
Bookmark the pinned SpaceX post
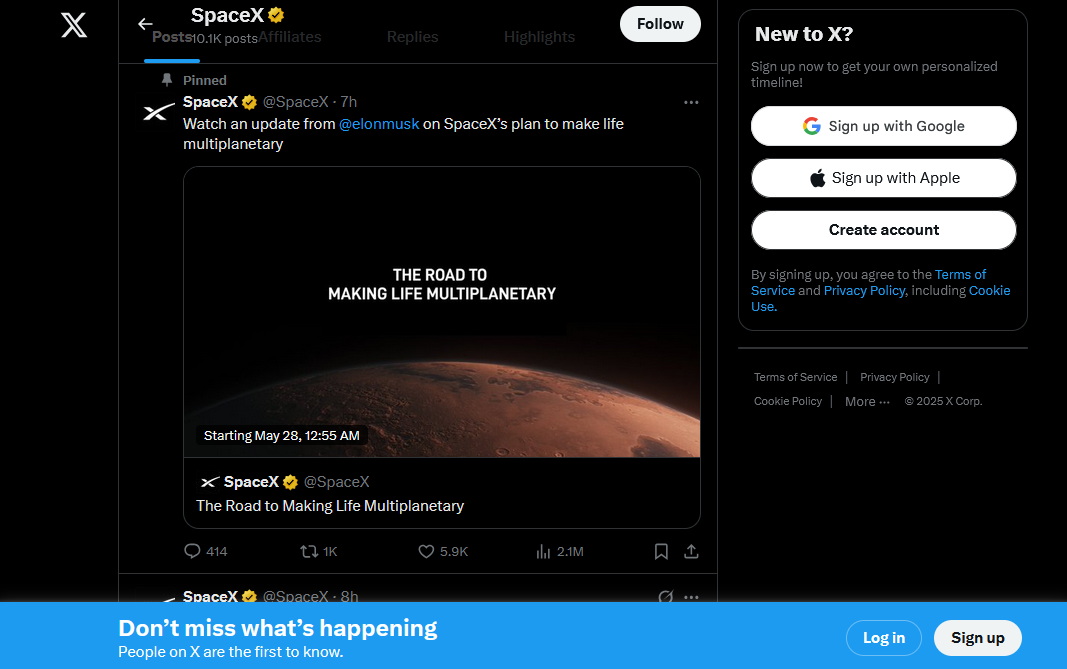[x=661, y=551]
